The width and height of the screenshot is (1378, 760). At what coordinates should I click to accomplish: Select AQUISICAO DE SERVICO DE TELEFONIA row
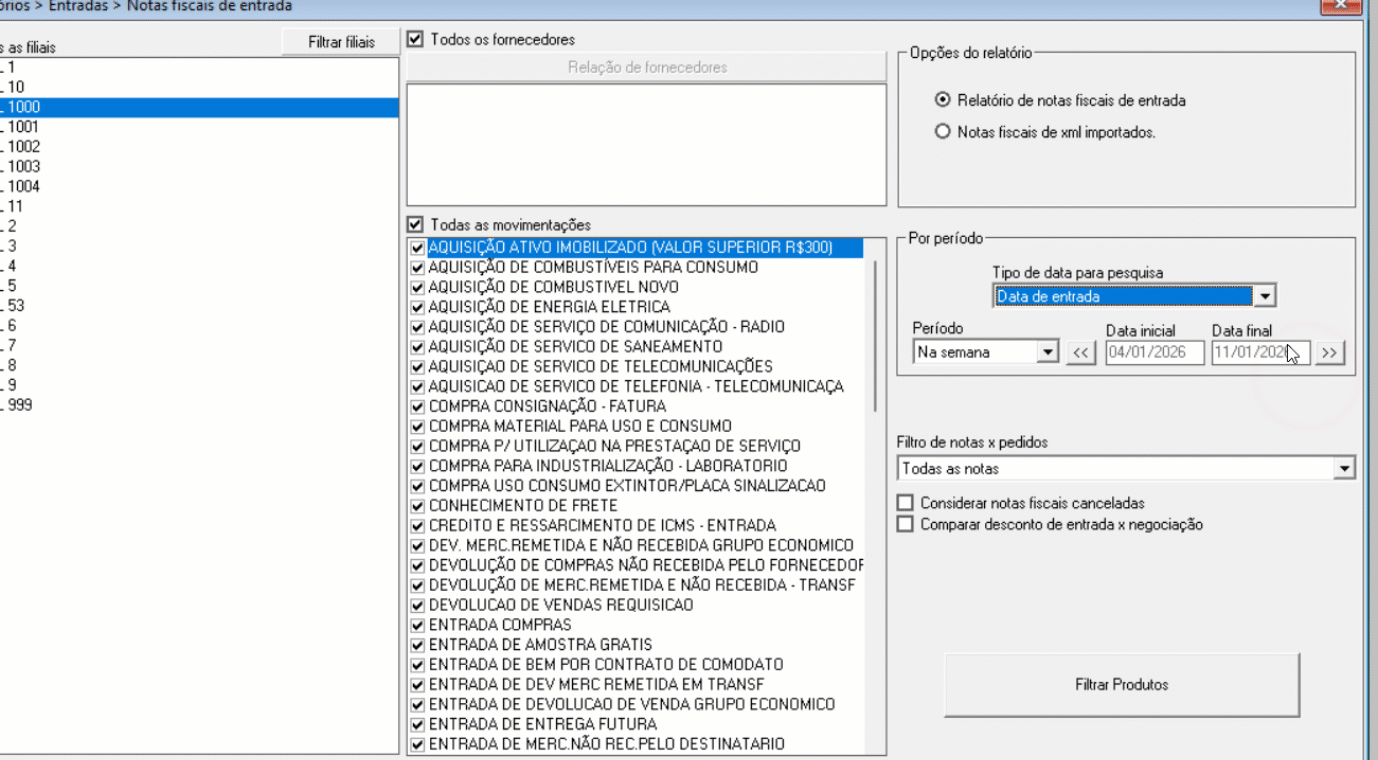636,387
